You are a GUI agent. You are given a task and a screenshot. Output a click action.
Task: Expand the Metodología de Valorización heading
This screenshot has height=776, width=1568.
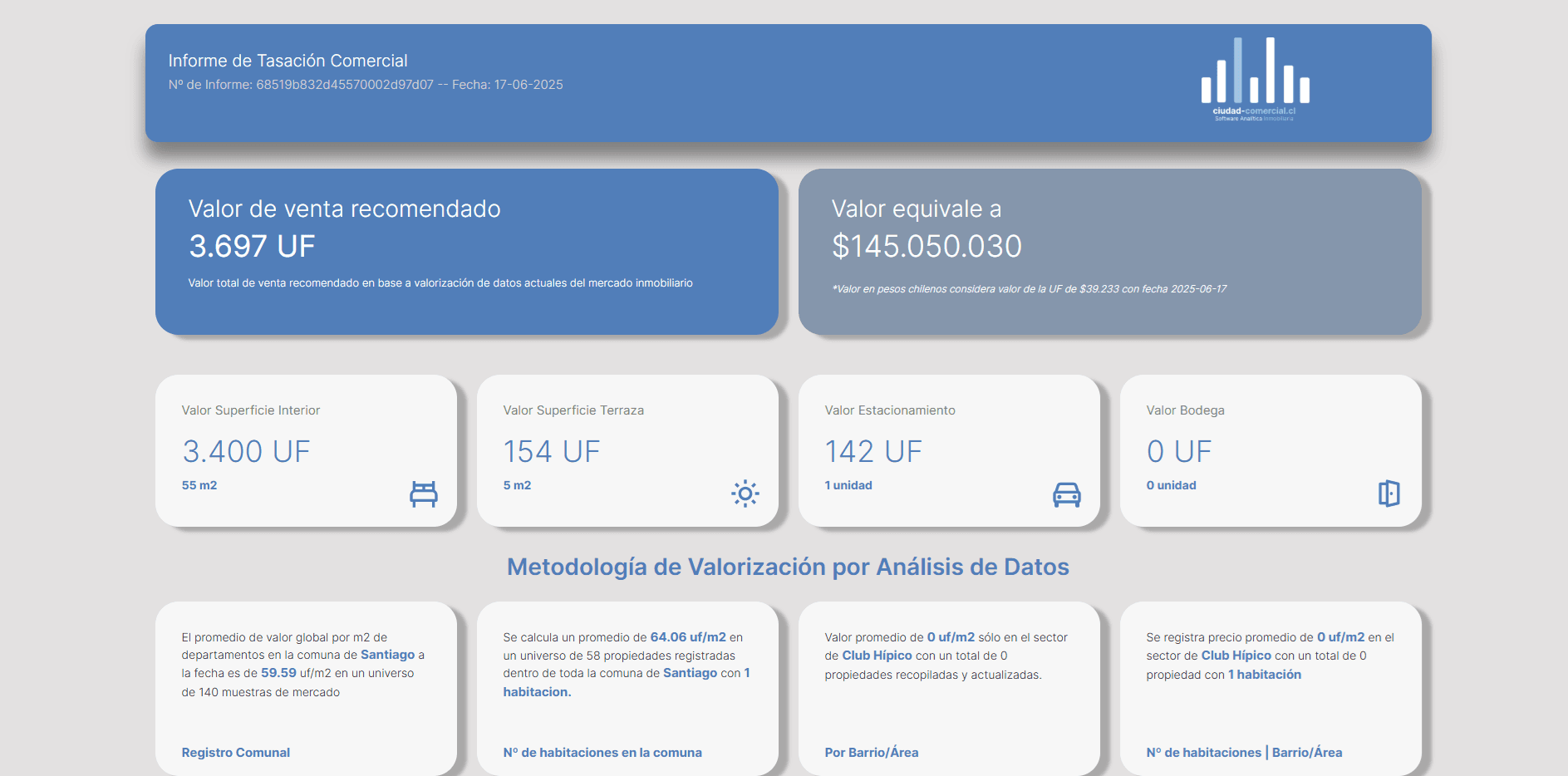788,567
